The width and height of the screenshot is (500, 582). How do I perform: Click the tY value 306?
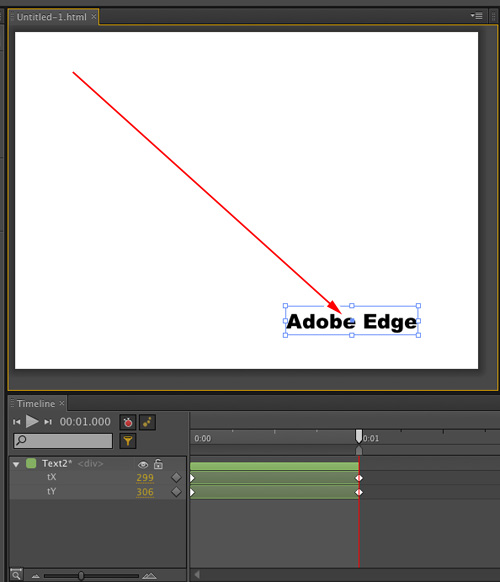click(145, 492)
